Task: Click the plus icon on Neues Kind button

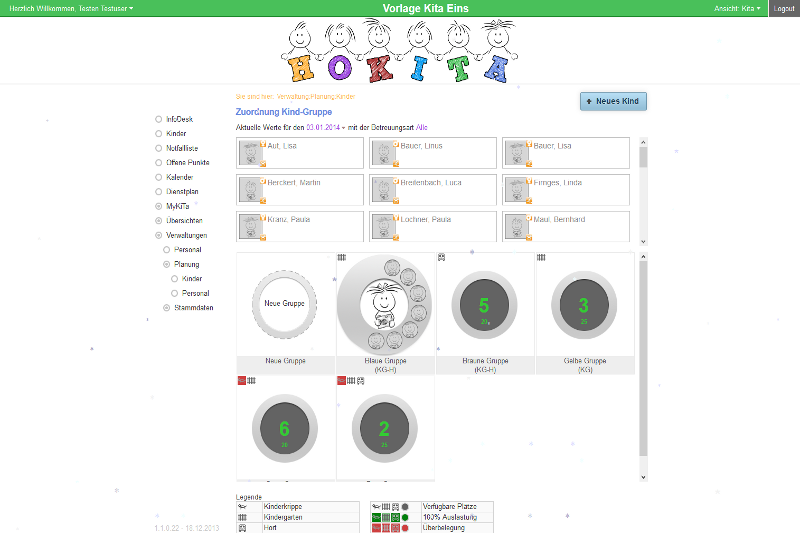Action: 589,101
